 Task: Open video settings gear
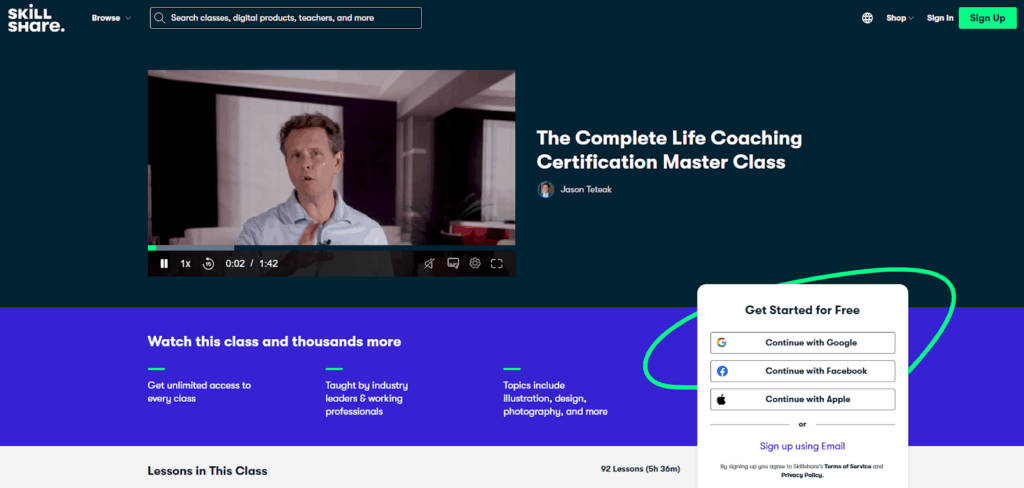(475, 263)
